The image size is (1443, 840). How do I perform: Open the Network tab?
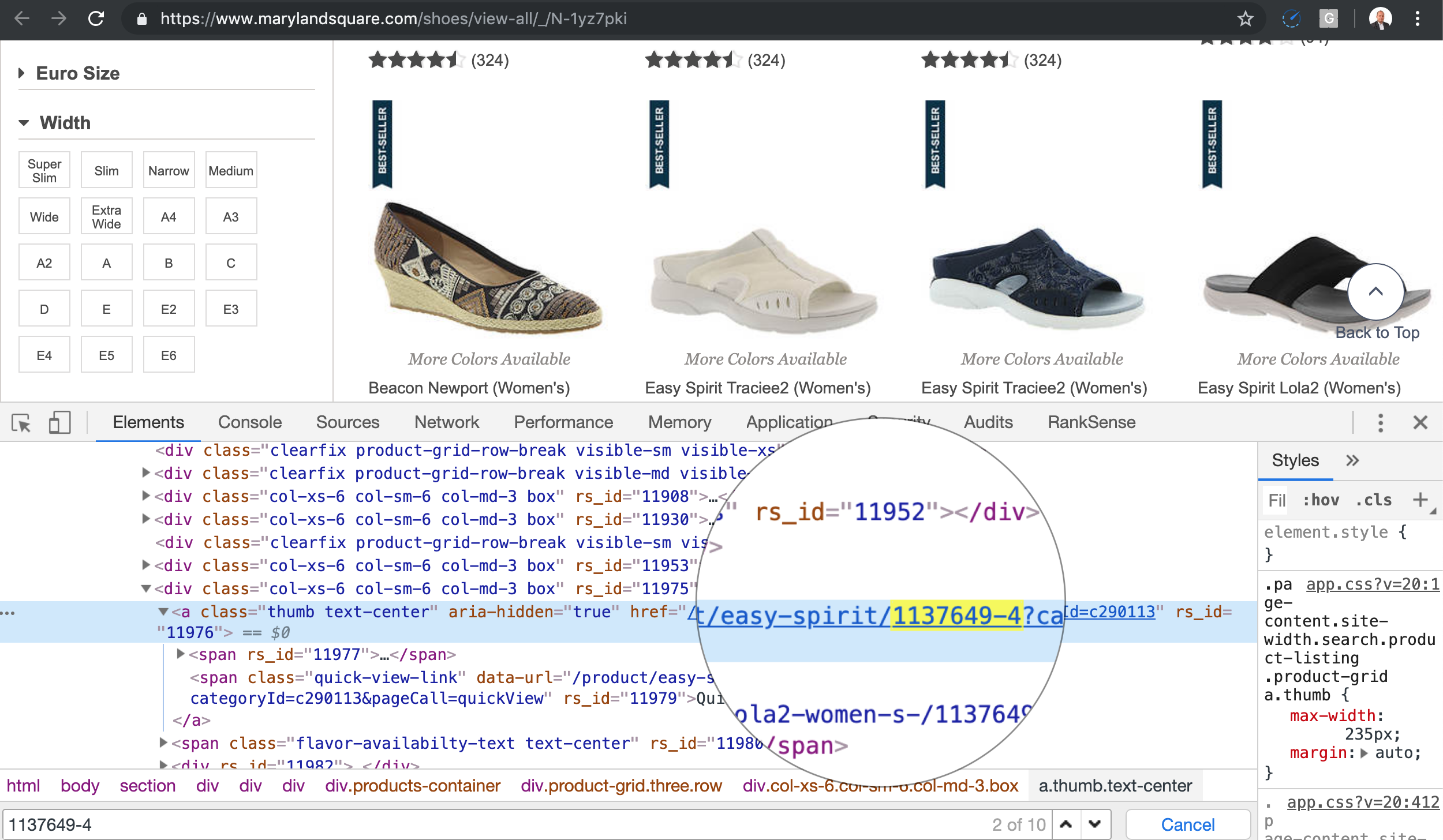tap(446, 422)
